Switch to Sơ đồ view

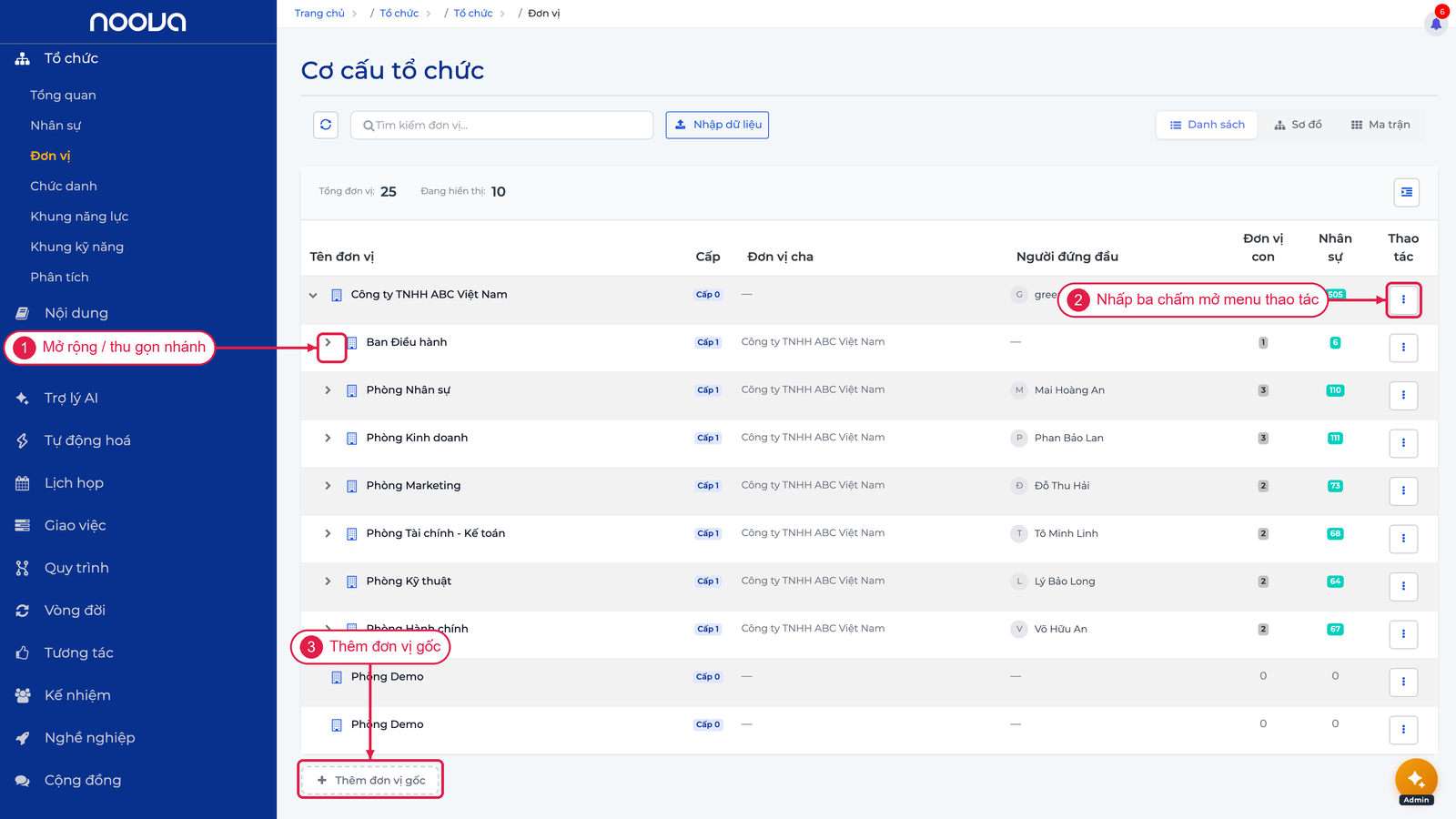1298,125
